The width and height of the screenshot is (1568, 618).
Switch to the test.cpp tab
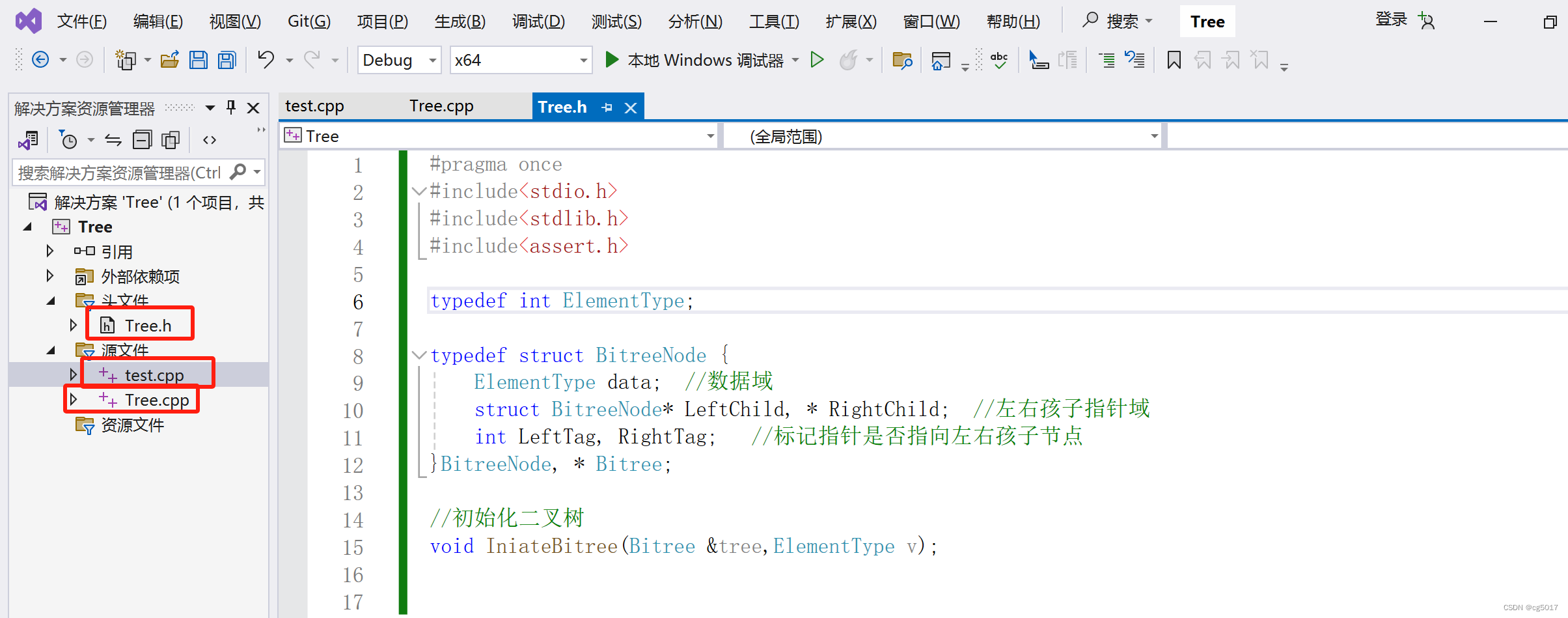pyautogui.click(x=314, y=106)
